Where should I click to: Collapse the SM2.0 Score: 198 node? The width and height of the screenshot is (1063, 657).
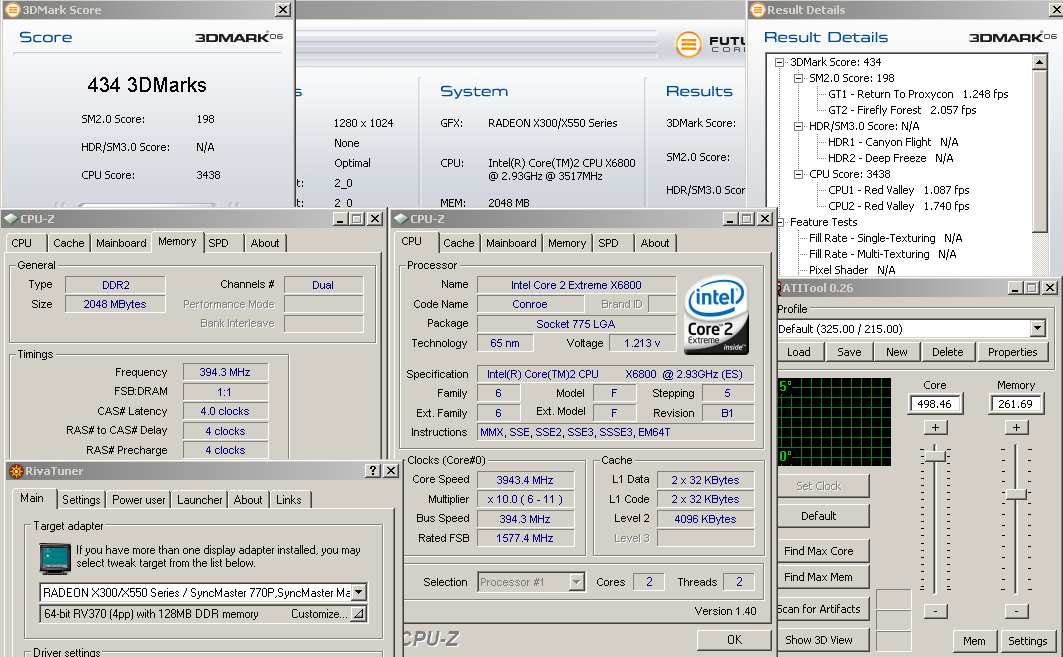(799, 78)
